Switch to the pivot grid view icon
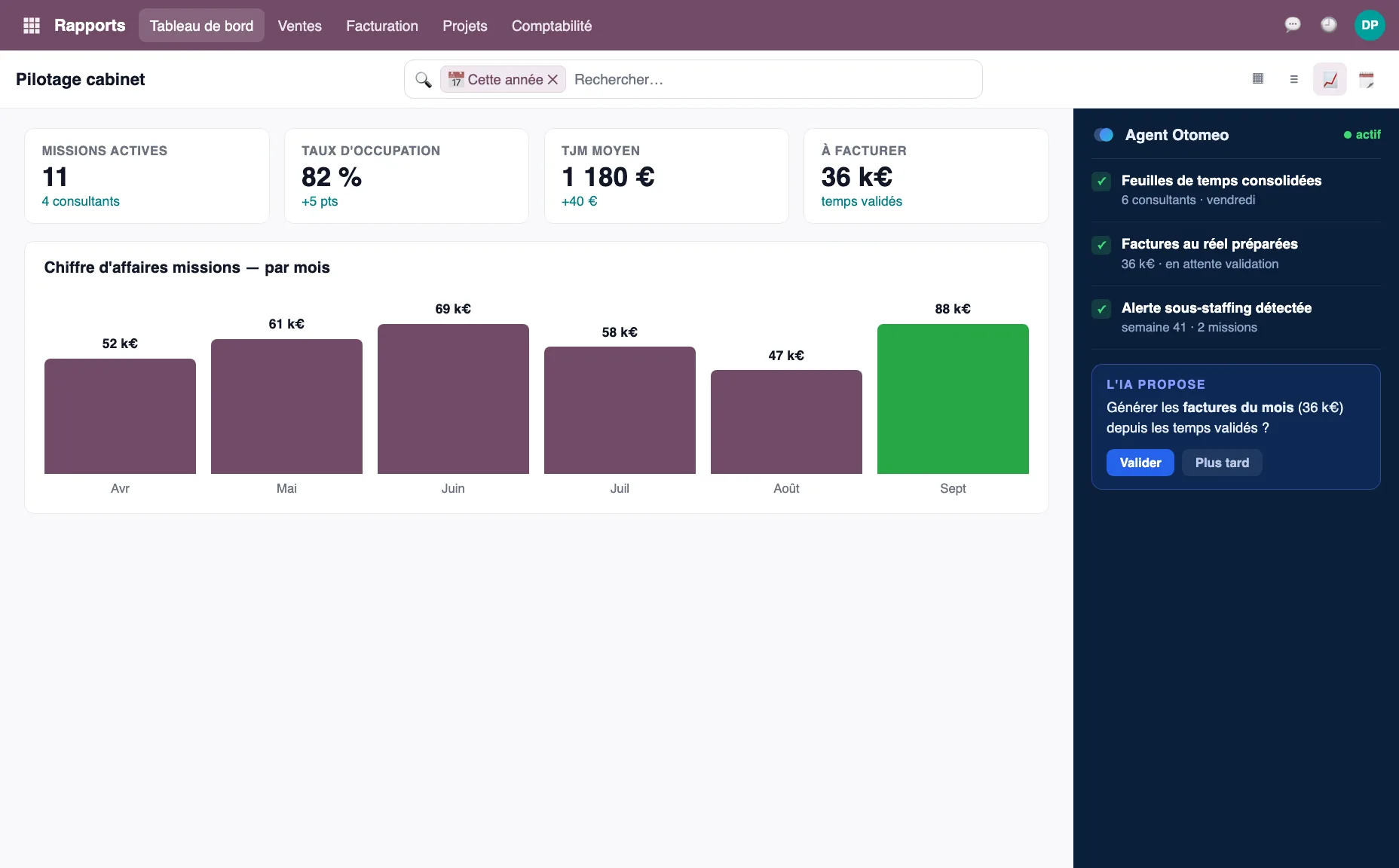The height and width of the screenshot is (868, 1399). point(1257,78)
